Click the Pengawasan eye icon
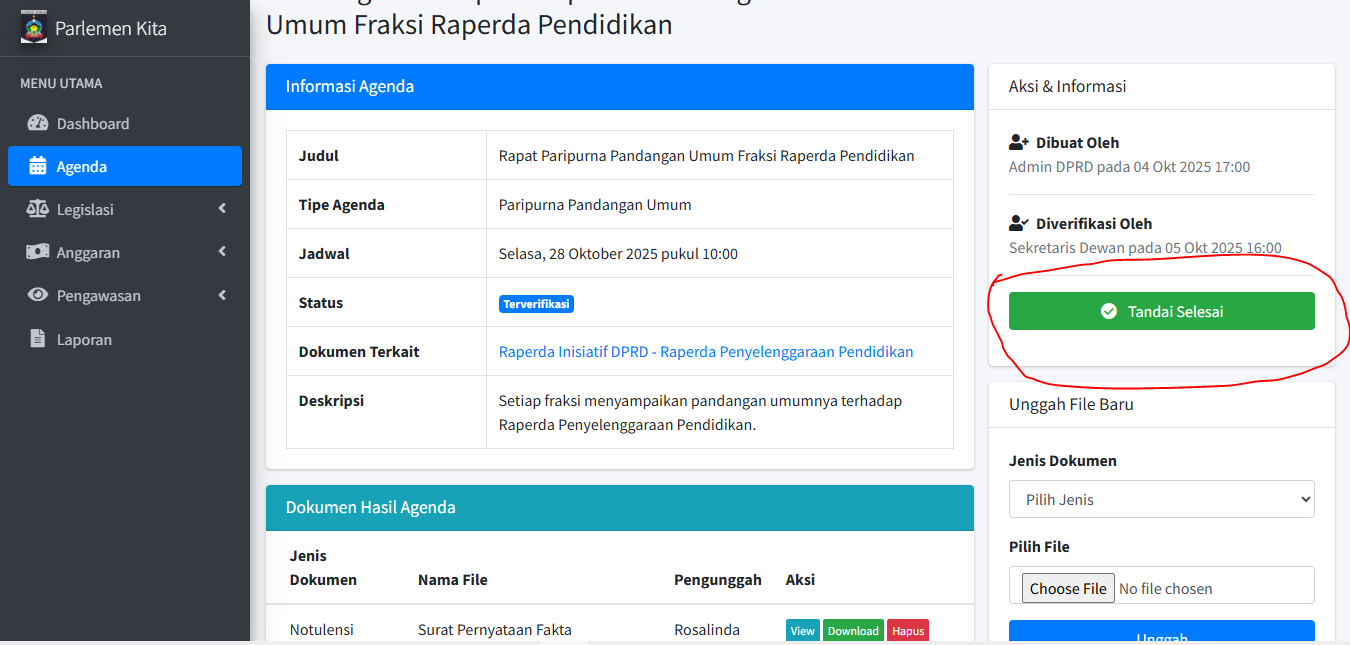 click(38, 296)
